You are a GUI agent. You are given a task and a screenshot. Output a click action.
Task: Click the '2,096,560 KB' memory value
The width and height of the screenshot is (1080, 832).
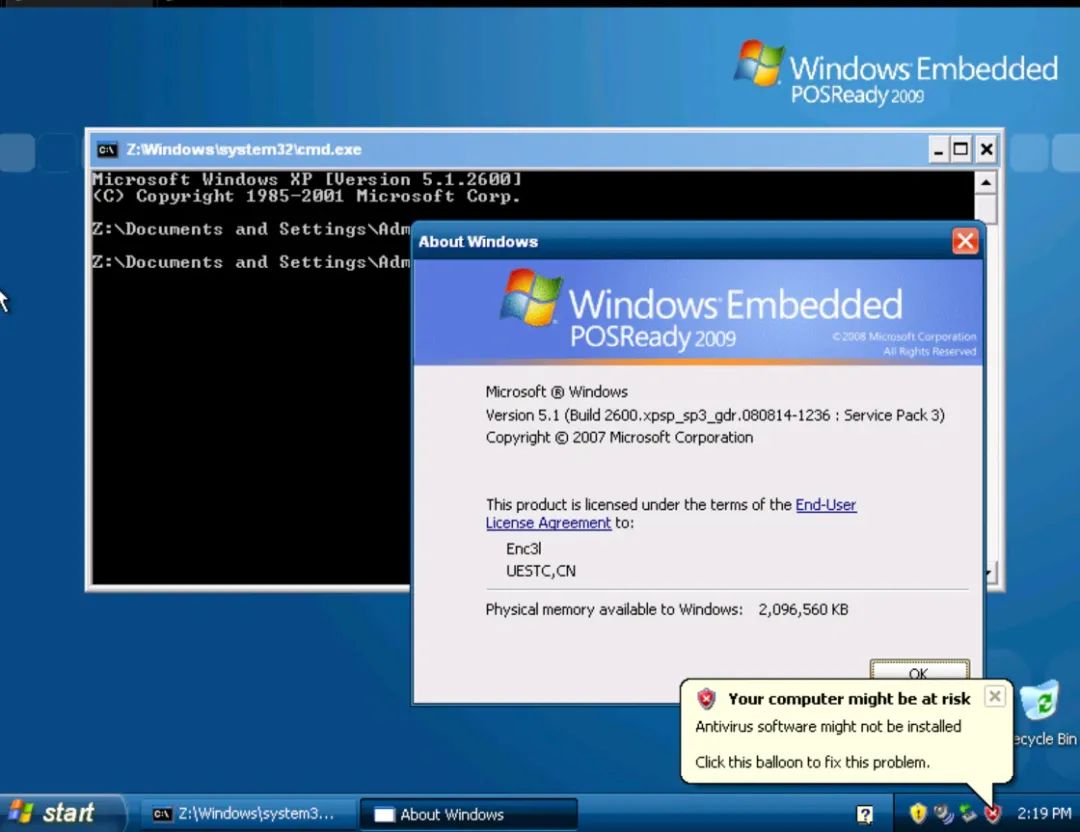pos(803,610)
